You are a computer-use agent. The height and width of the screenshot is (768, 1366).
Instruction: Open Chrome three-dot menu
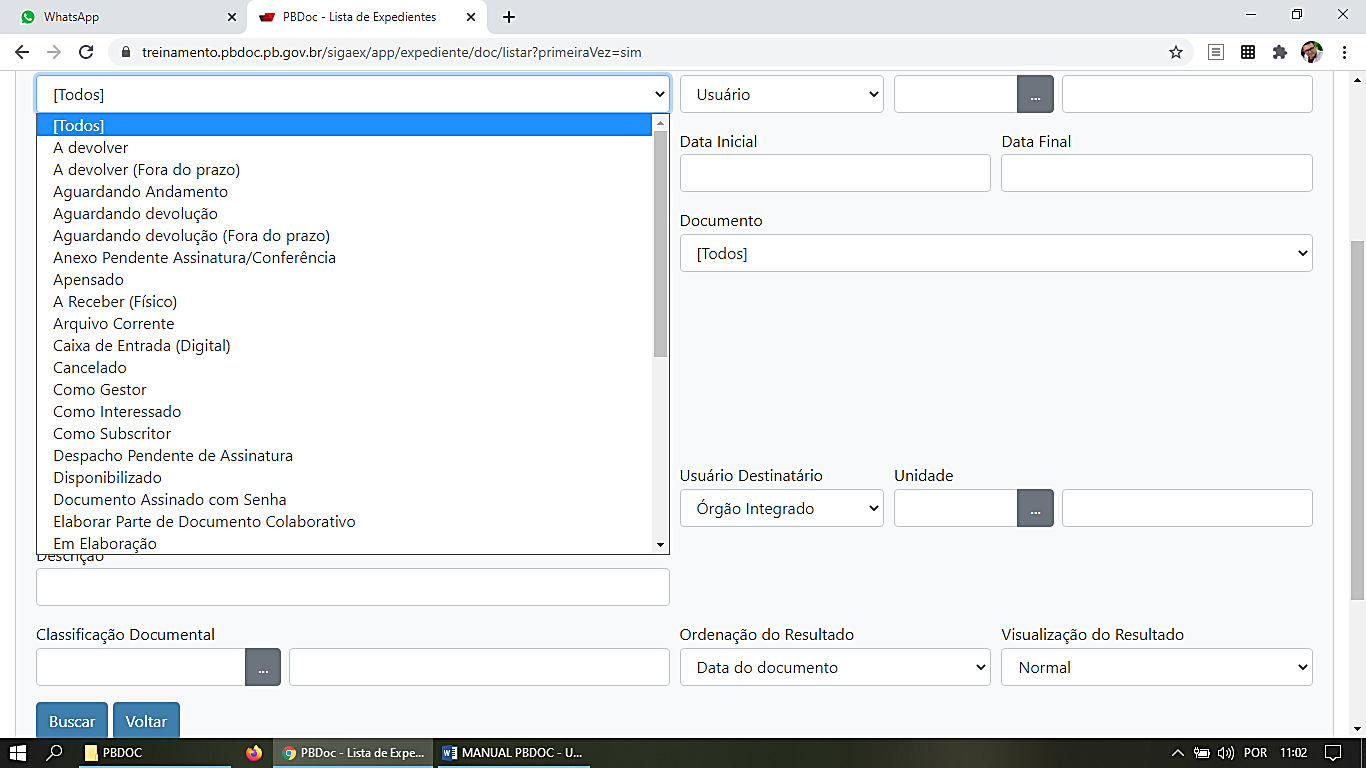click(x=1345, y=52)
